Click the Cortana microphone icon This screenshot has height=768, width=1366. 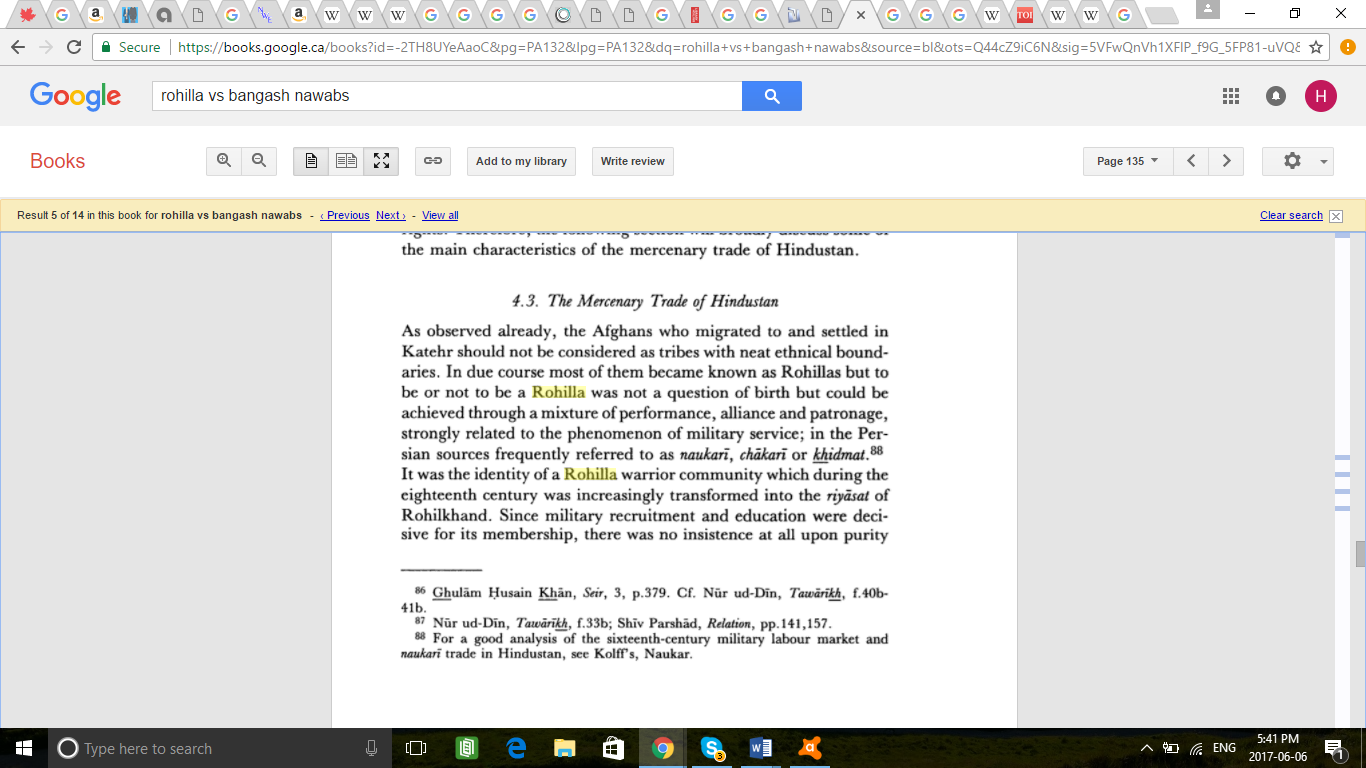tap(372, 748)
